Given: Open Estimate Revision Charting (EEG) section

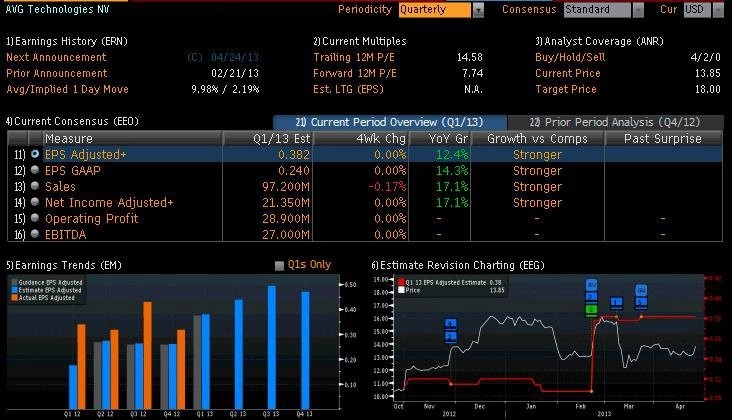Looking at the screenshot, I should tap(458, 265).
